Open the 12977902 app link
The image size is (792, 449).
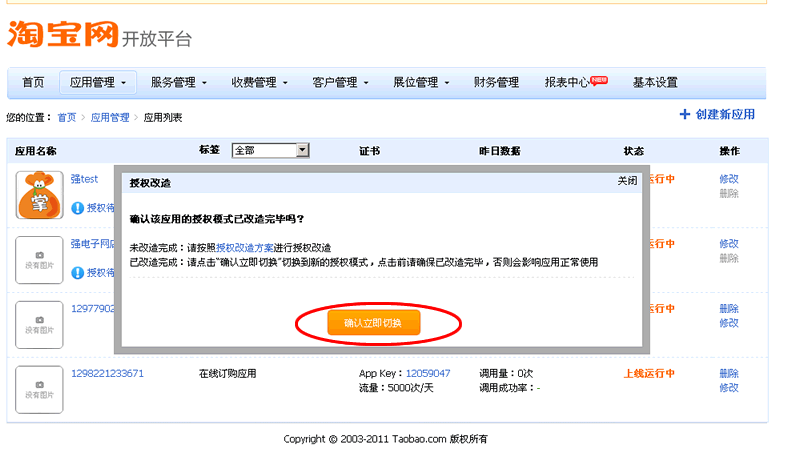92,309
